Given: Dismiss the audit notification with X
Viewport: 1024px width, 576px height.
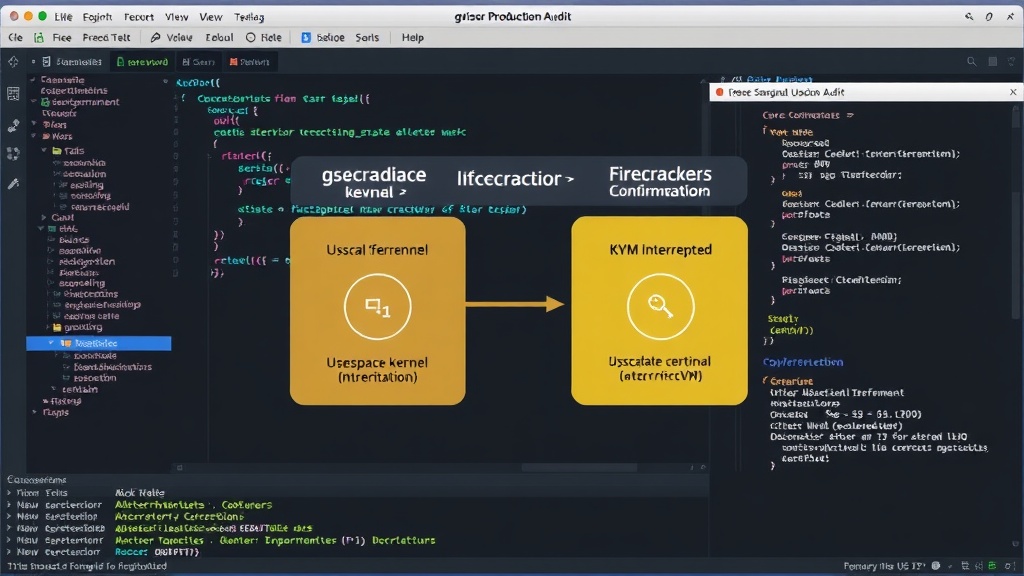Looking at the screenshot, I should tap(1013, 92).
